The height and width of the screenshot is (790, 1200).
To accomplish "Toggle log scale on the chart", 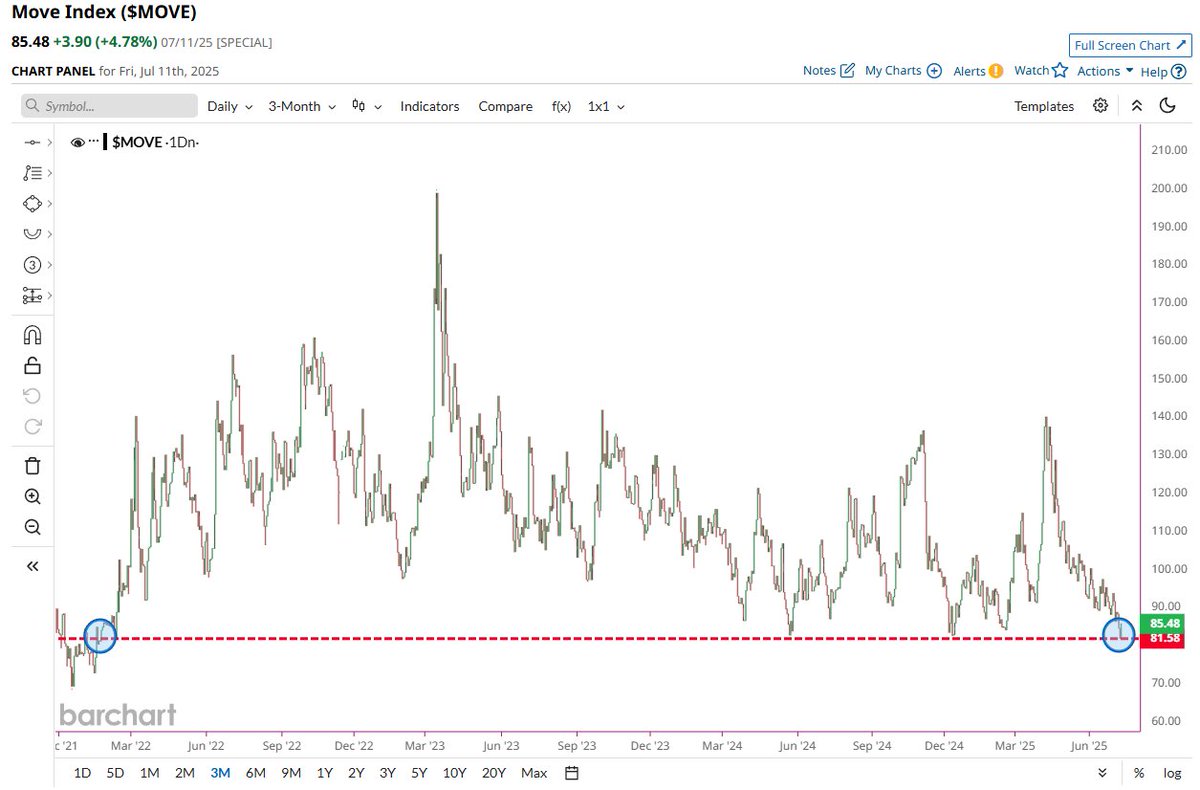I will point(1172,773).
